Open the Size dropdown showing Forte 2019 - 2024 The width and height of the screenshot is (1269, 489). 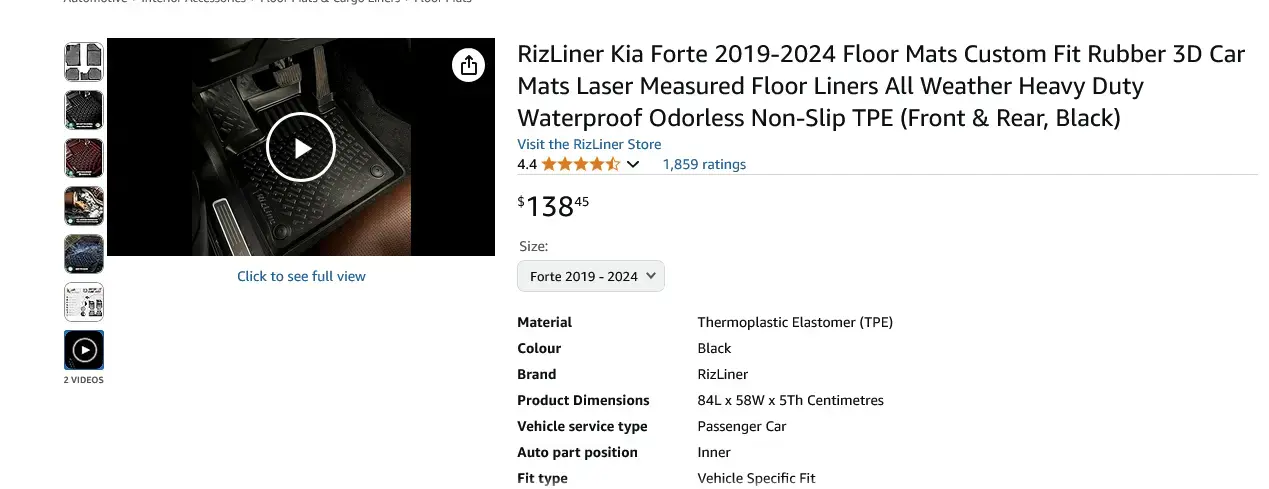tap(591, 276)
